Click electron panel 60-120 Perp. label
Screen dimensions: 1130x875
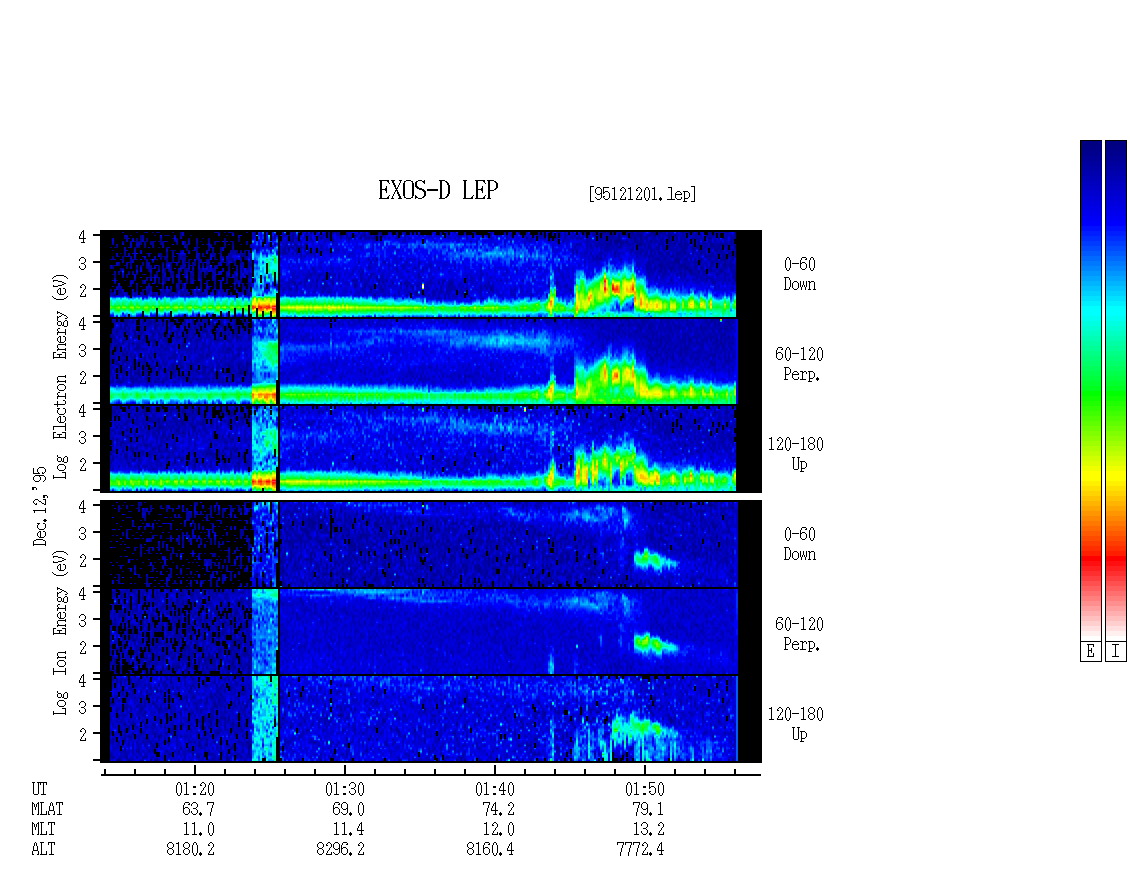799,364
